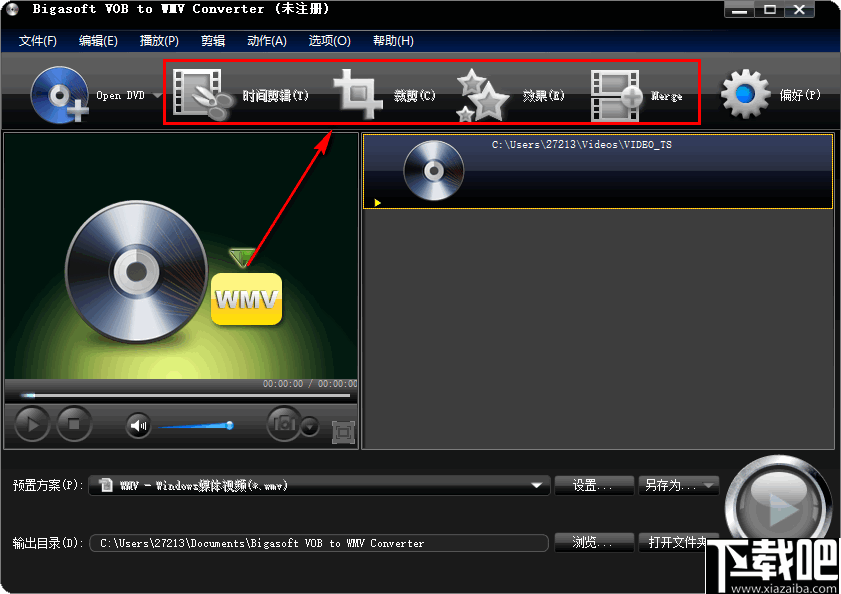Screen dimensions: 841x594
Task: Take a snapshot with the camera icon
Action: tap(283, 424)
